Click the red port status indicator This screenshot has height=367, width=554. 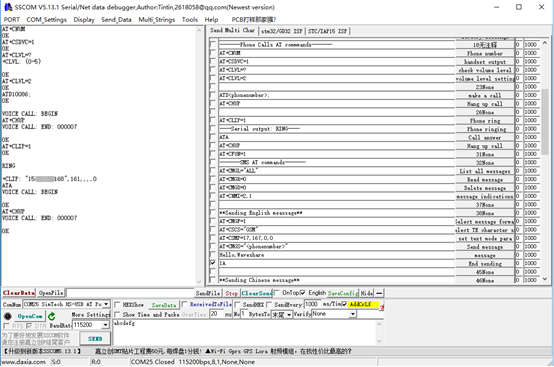pyautogui.click(x=8, y=316)
